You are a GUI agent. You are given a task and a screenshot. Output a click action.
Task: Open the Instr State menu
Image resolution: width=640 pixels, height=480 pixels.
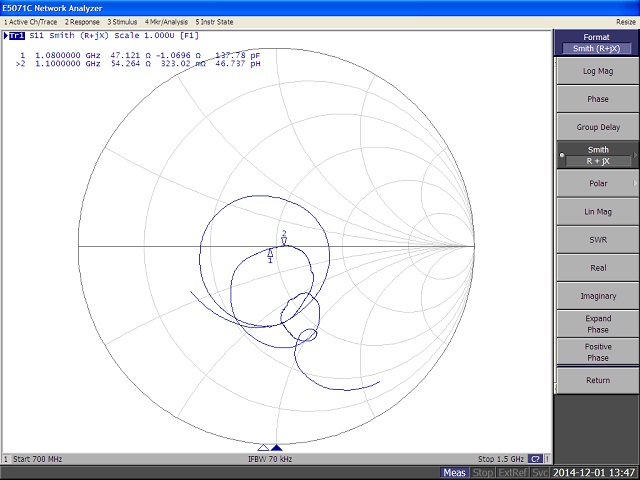click(x=214, y=22)
